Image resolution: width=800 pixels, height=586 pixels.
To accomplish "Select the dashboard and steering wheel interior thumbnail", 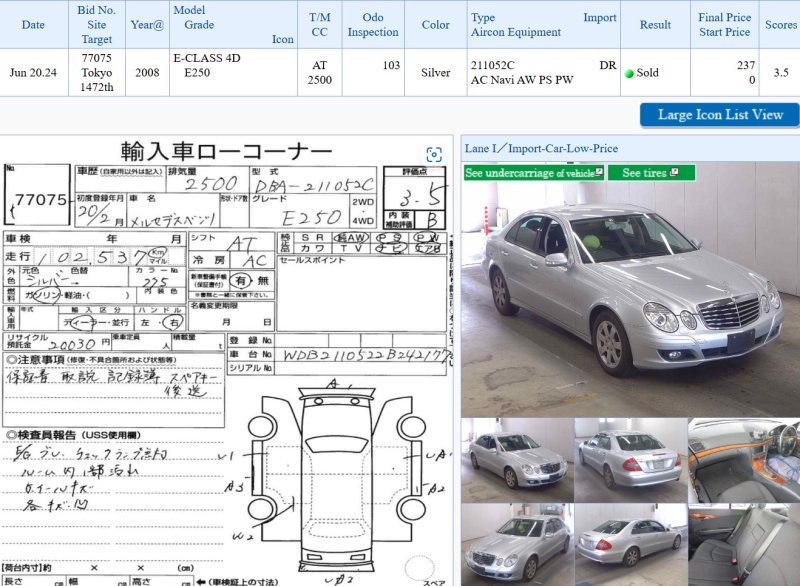I will [744, 460].
